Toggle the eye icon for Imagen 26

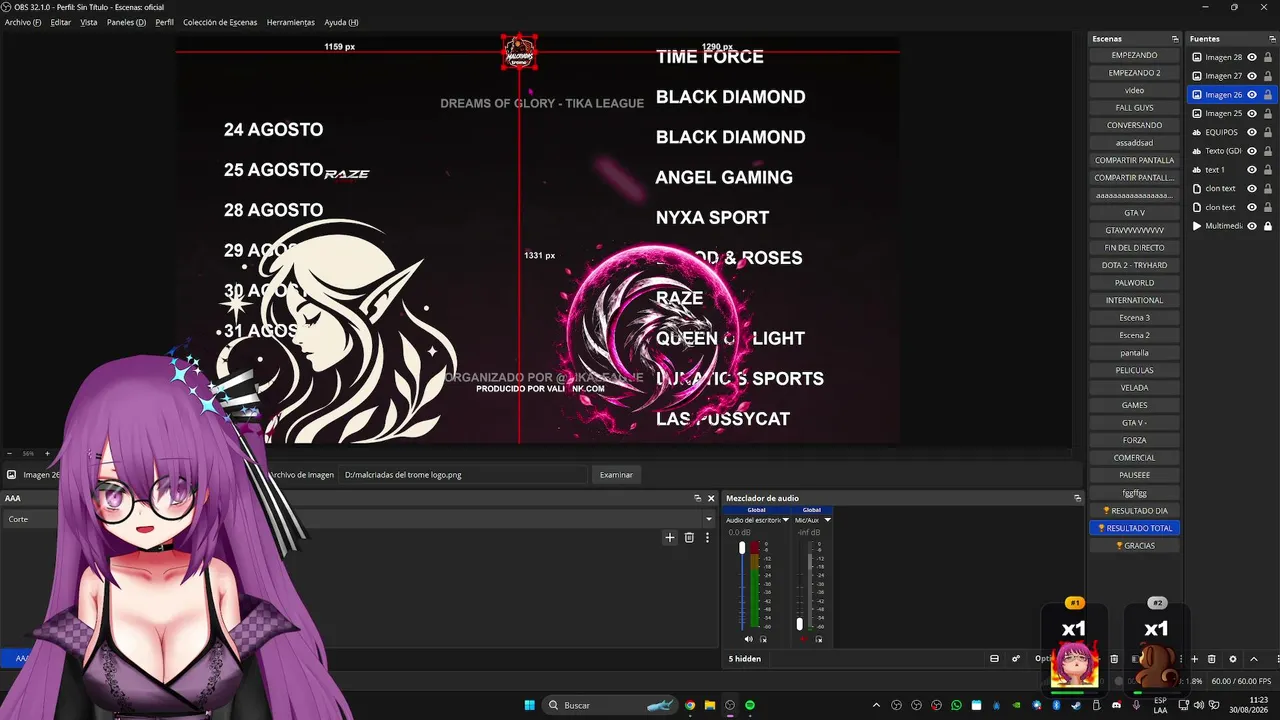[1252, 95]
